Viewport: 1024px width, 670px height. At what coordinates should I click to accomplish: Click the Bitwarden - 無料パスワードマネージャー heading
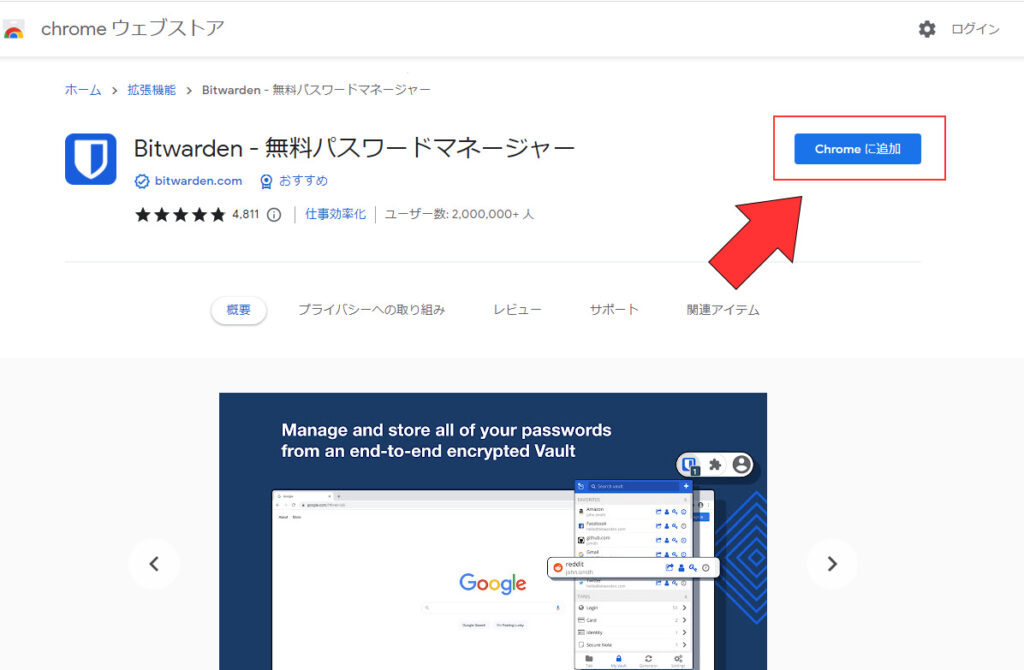tap(354, 148)
